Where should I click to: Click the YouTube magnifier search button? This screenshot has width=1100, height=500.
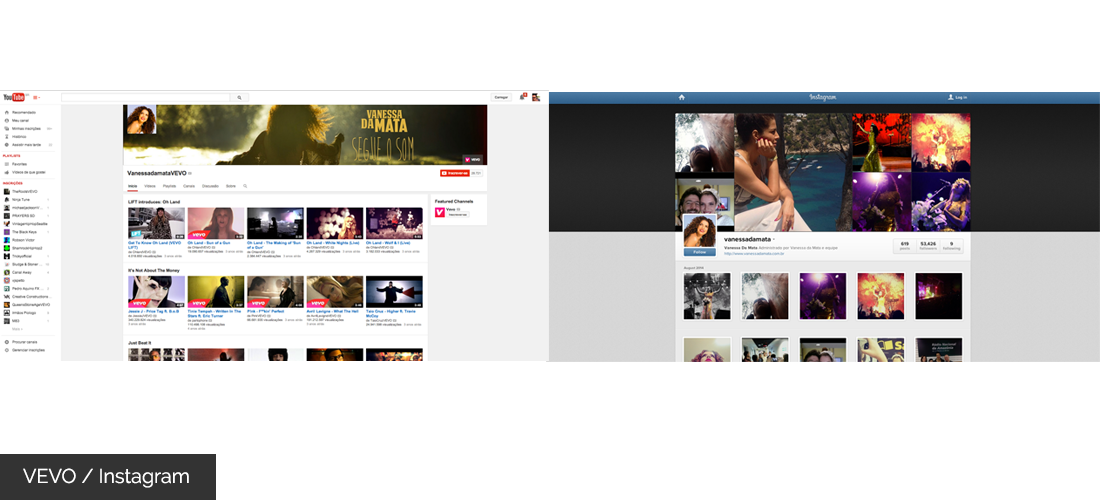[x=239, y=97]
